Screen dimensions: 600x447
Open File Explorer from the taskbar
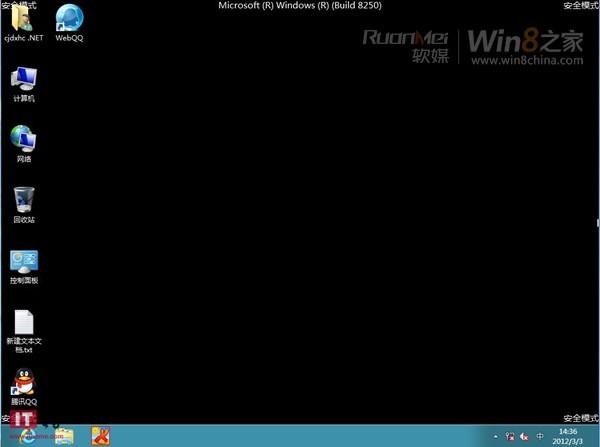(x=64, y=436)
